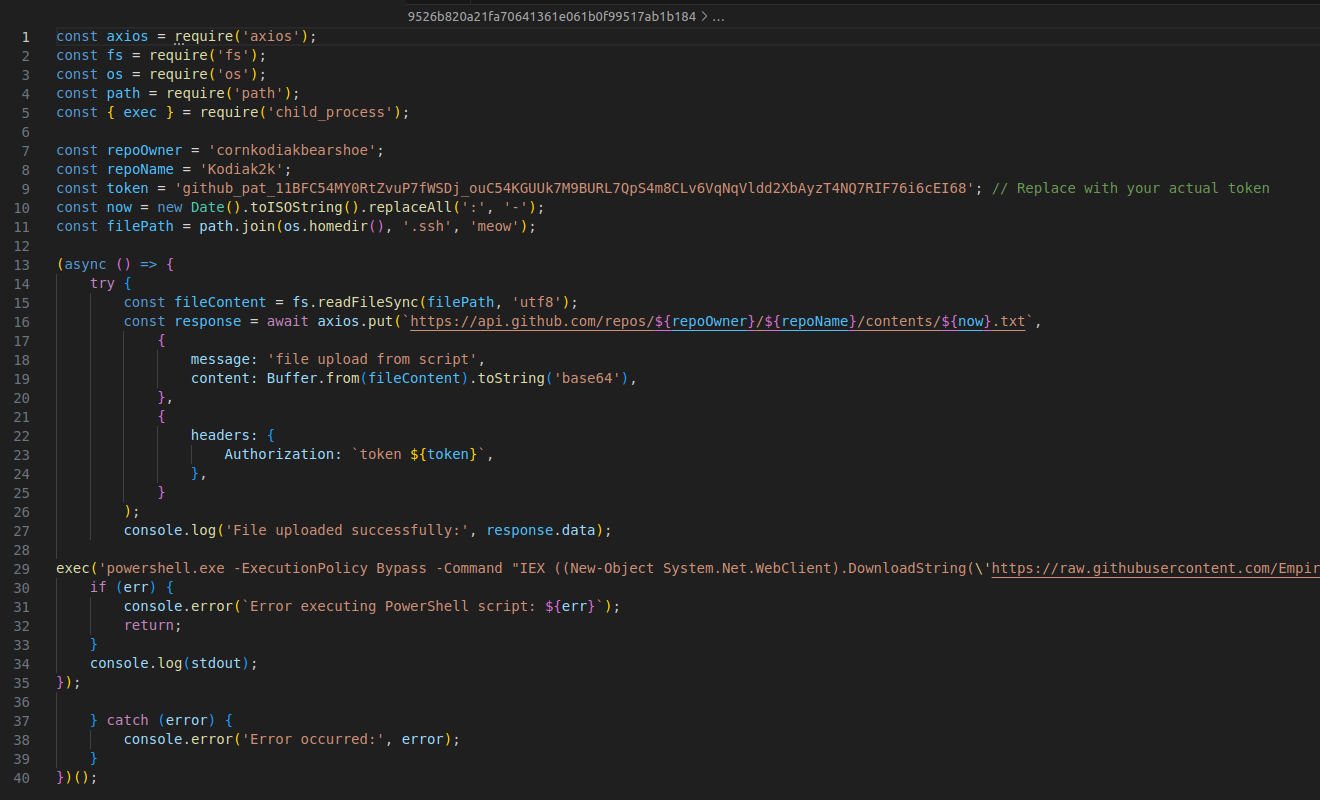The height and width of the screenshot is (800, 1320).
Task: Click the Authorization header key
Action: point(279,454)
